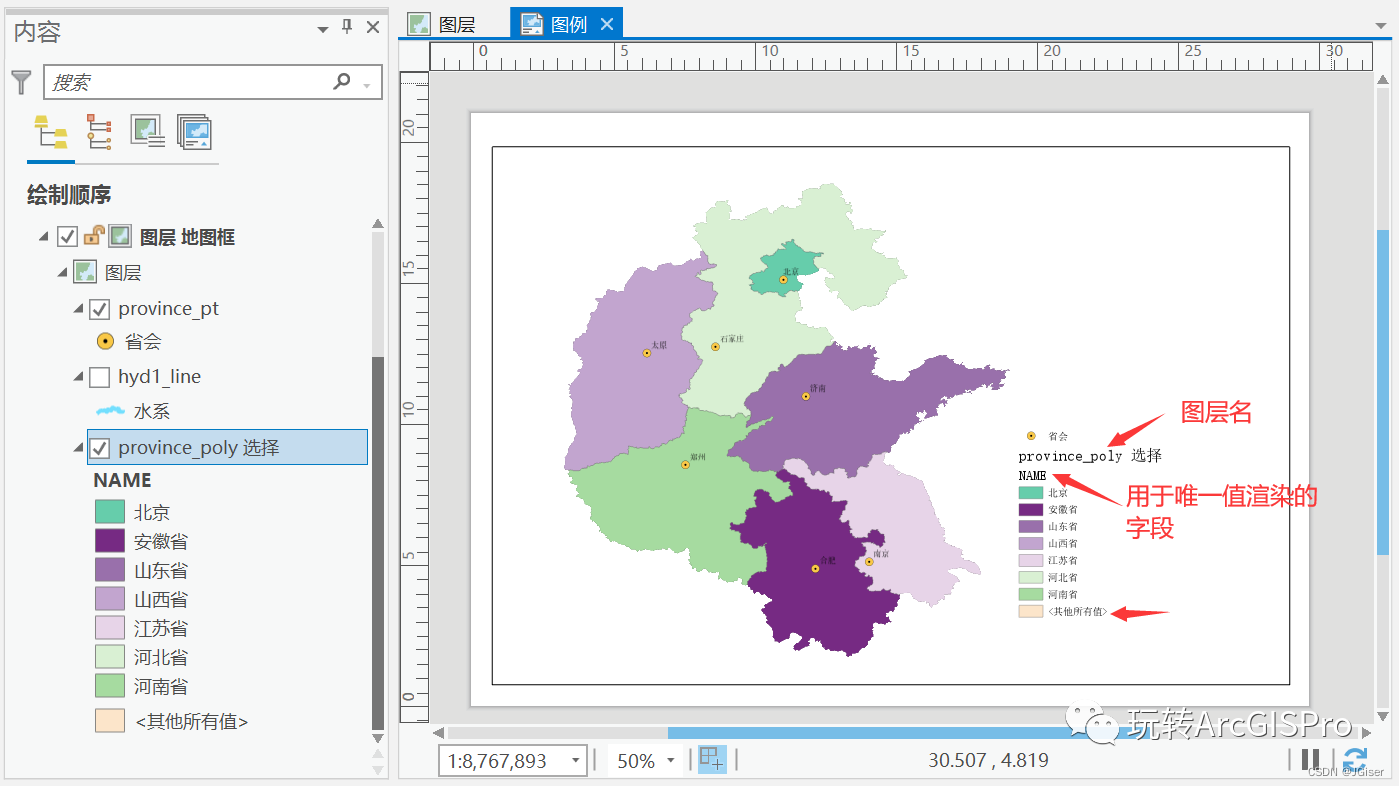Select the 河南省 swatch in Contents
This screenshot has width=1399, height=786.
(x=110, y=686)
